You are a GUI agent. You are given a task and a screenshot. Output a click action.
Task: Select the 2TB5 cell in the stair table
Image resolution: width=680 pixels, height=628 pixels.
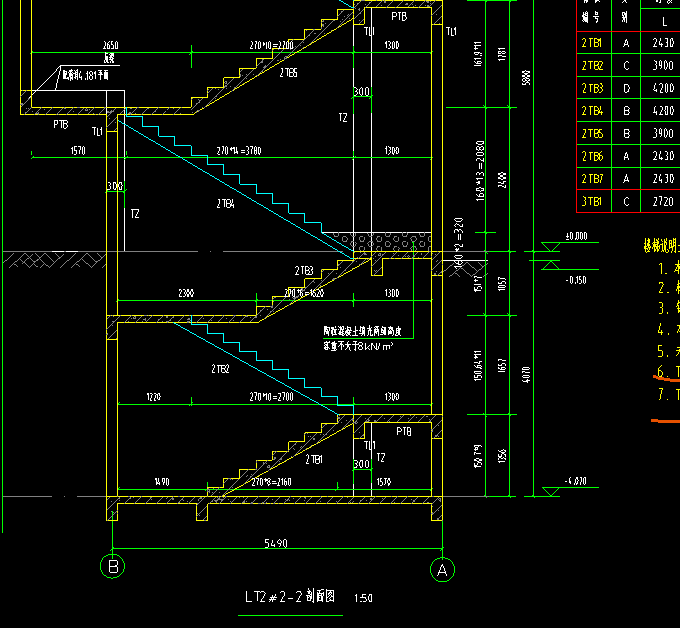click(592, 133)
